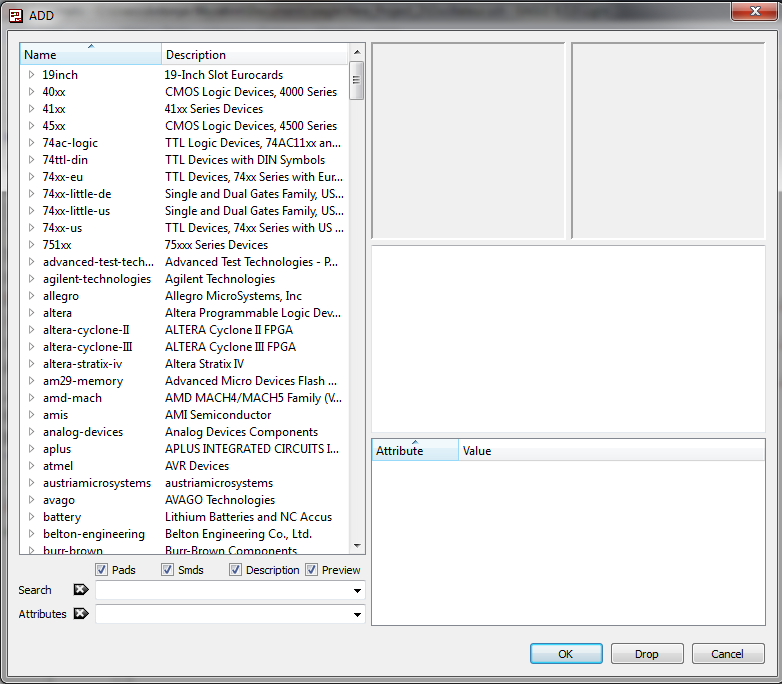Toggle the Pads checkbox

click(102, 570)
